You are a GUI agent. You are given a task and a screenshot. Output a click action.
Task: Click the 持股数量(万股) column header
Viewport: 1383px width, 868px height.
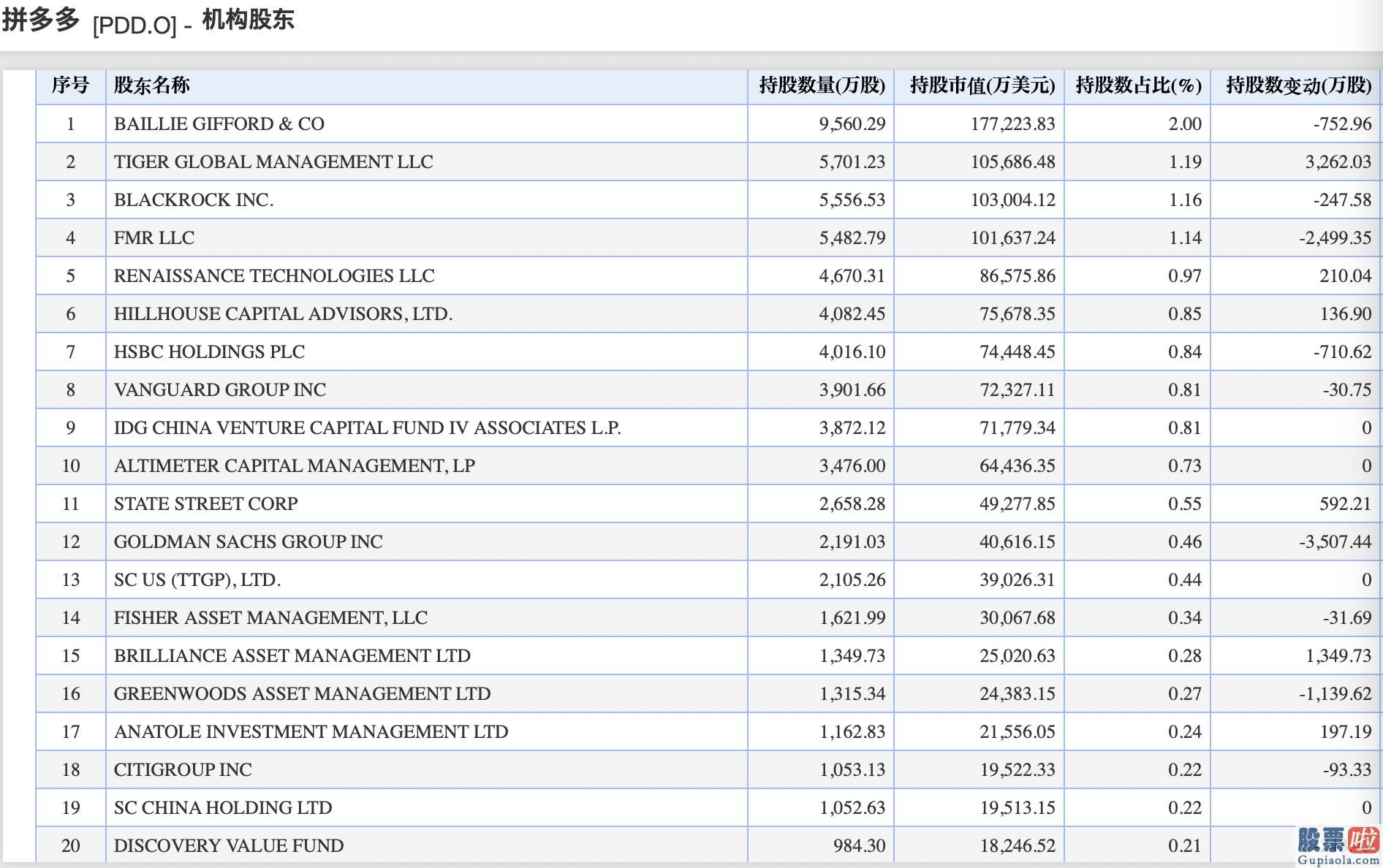tap(822, 86)
